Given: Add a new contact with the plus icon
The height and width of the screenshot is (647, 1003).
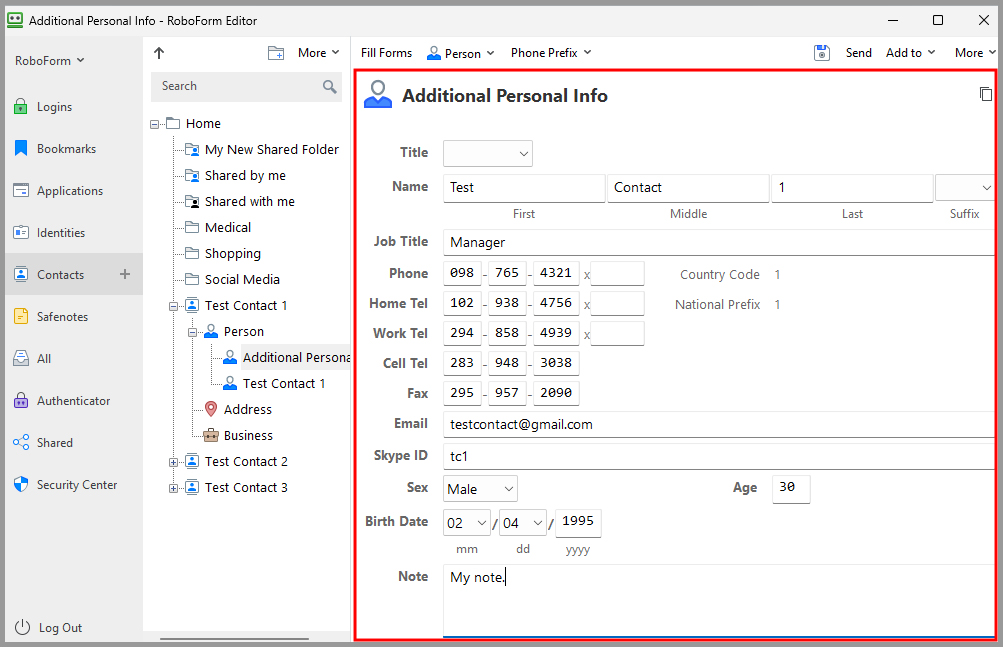Looking at the screenshot, I should tap(125, 274).
